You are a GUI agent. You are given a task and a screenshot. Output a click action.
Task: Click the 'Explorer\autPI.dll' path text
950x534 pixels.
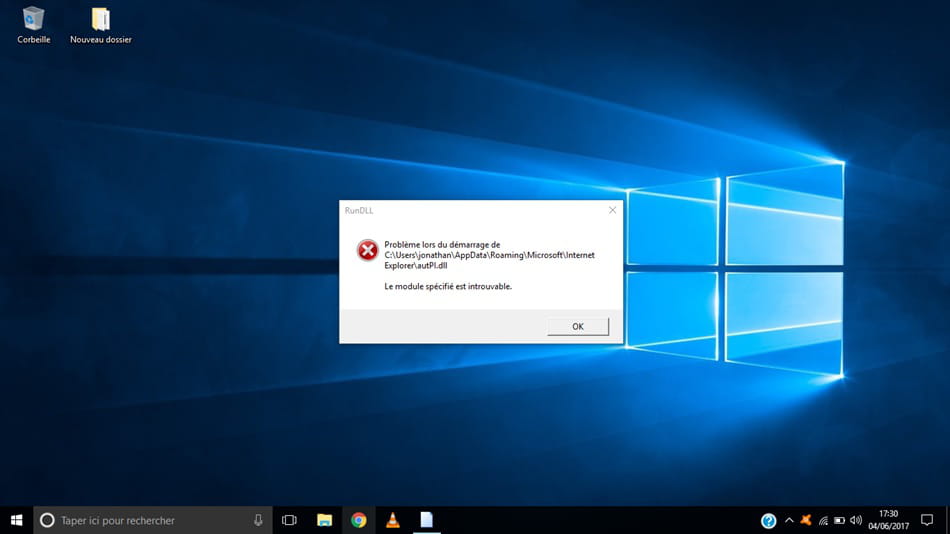416,265
